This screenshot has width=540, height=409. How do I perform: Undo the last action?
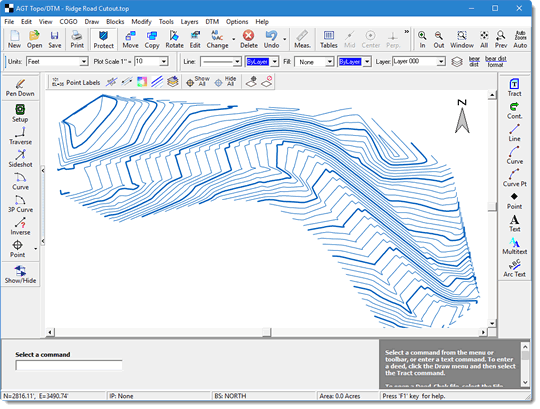[x=271, y=39]
